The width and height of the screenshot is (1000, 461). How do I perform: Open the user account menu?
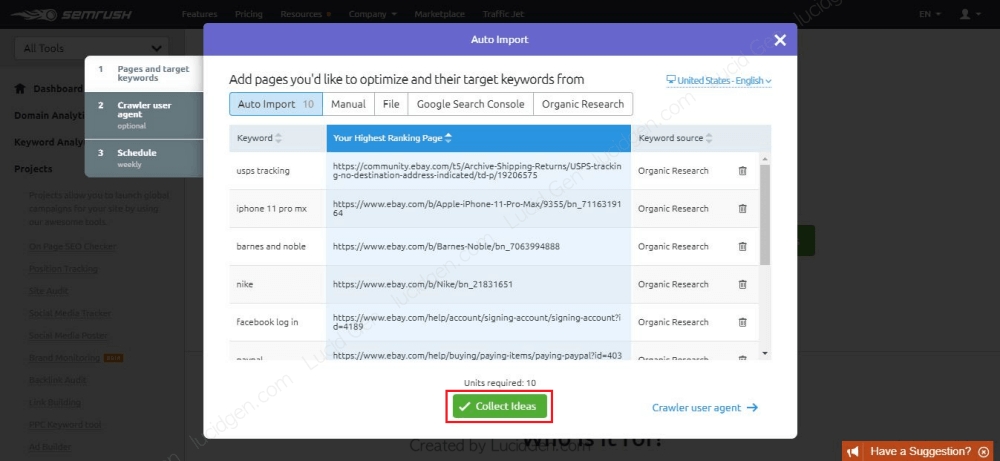pyautogui.click(x=968, y=15)
